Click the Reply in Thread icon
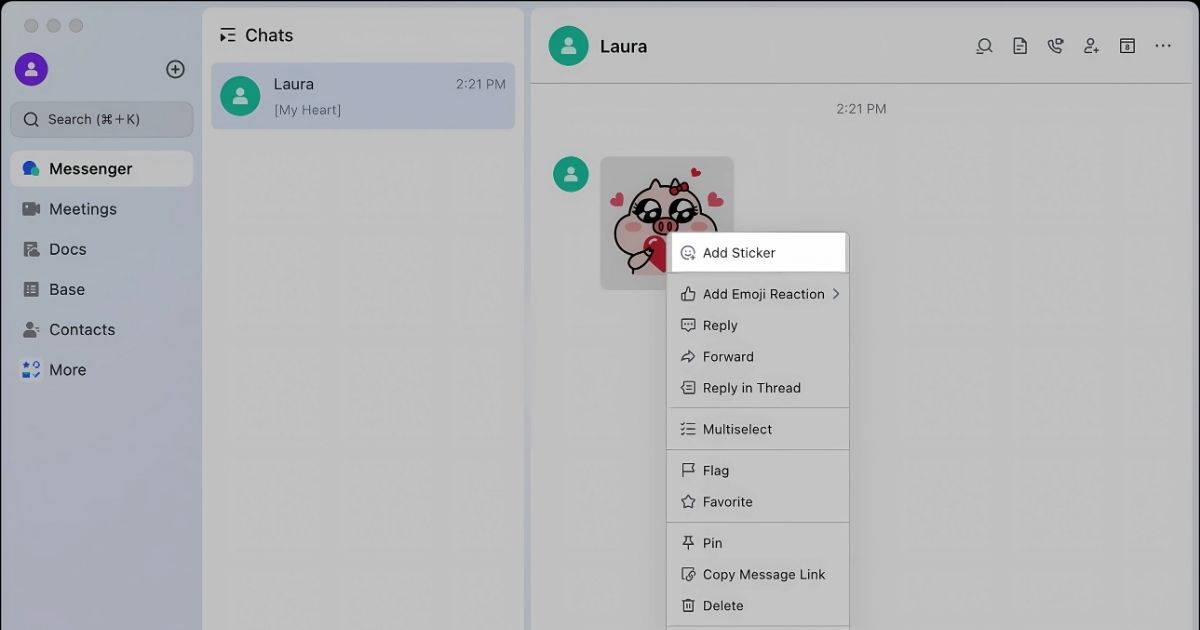The width and height of the screenshot is (1200, 630). click(688, 388)
